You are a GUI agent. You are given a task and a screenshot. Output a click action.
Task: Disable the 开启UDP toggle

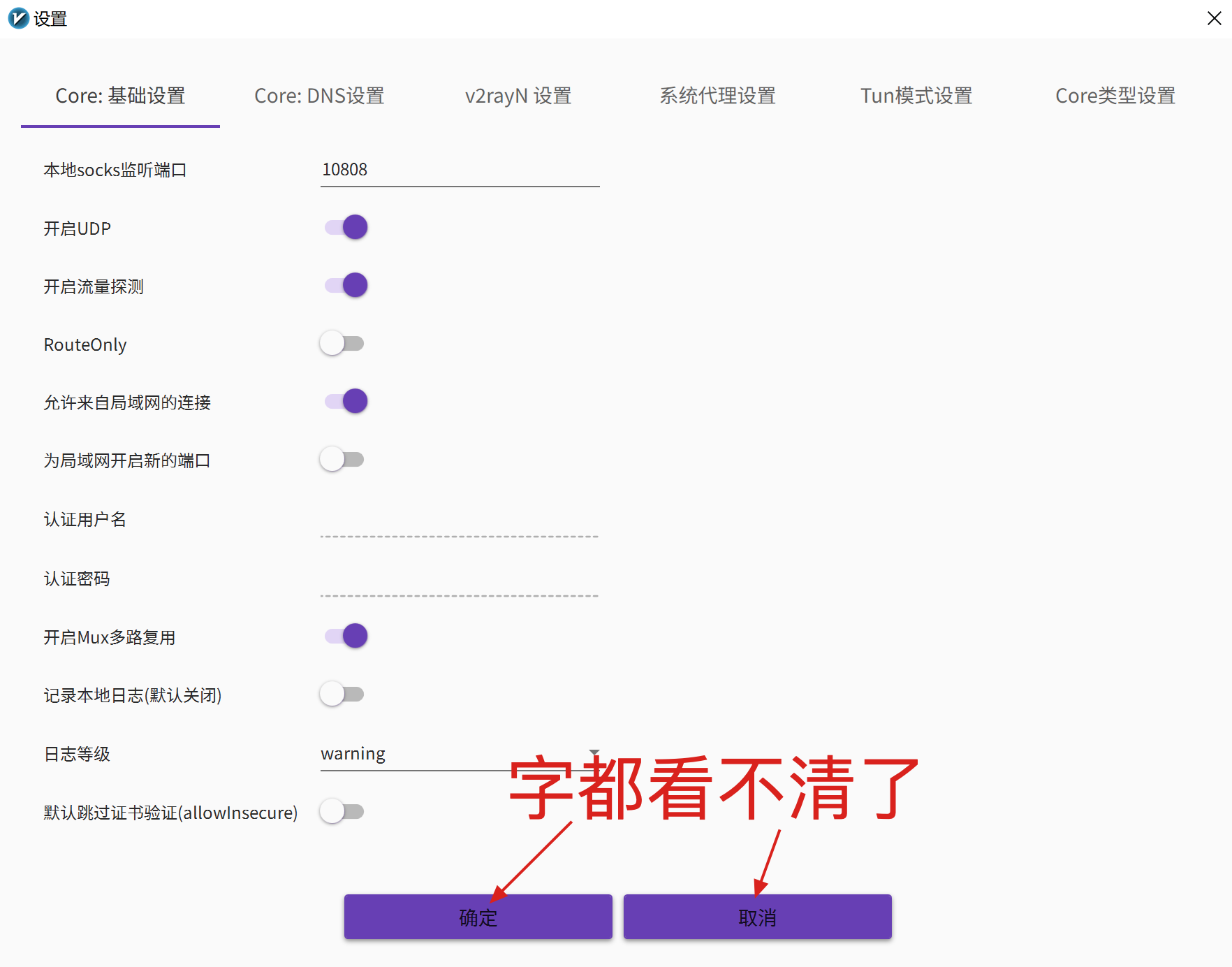click(x=346, y=227)
